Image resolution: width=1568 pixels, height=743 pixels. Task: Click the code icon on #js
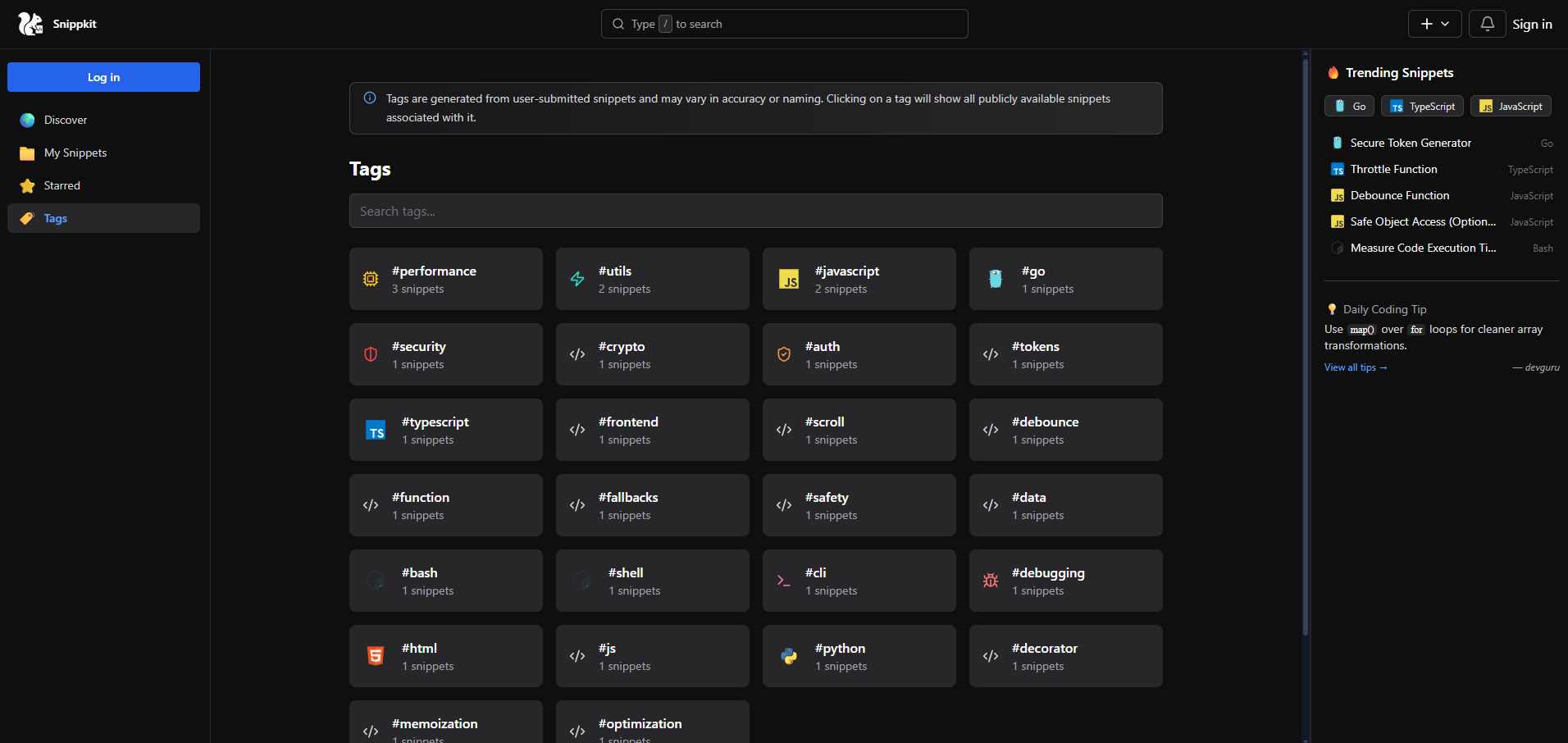tap(577, 656)
